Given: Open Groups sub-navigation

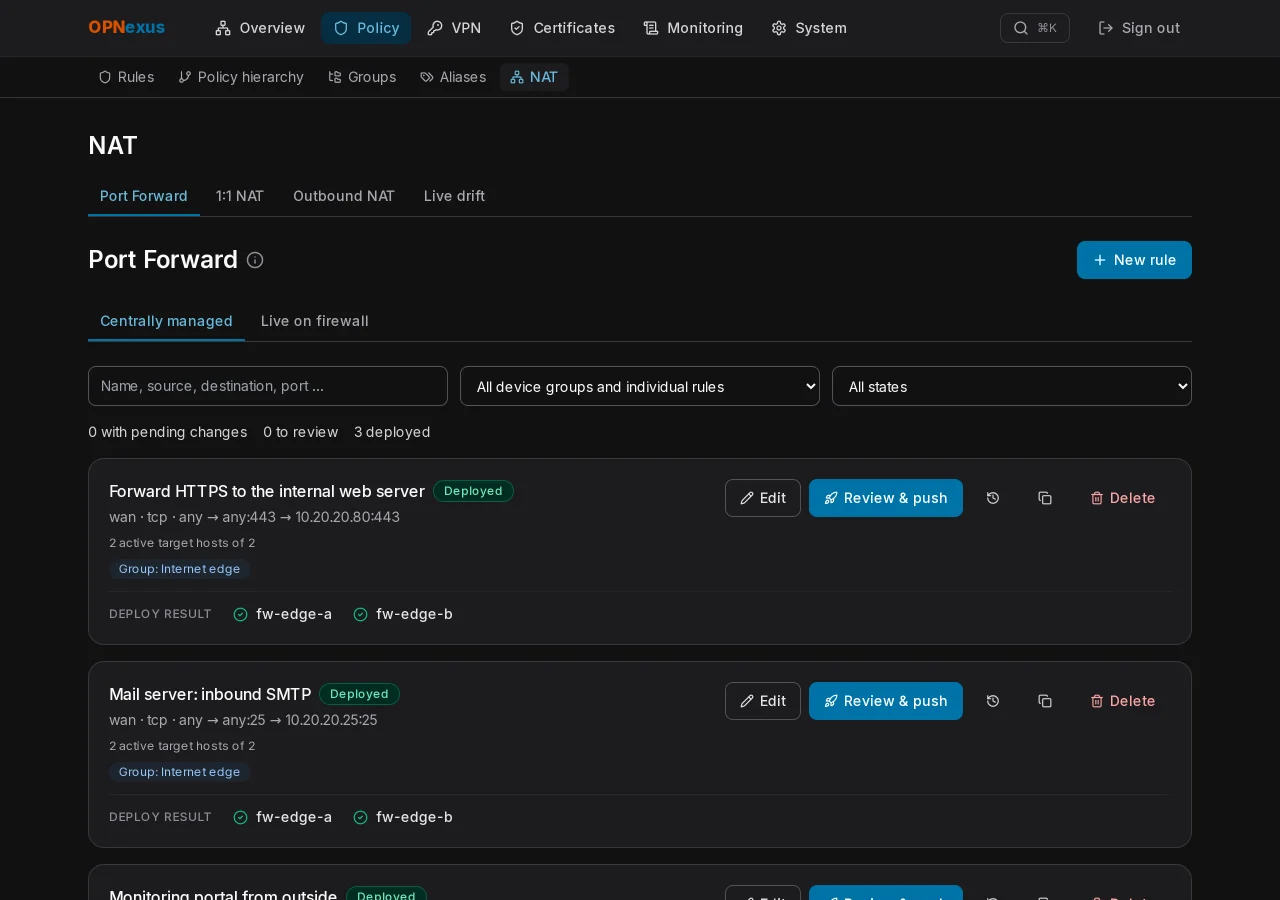Looking at the screenshot, I should coord(362,77).
